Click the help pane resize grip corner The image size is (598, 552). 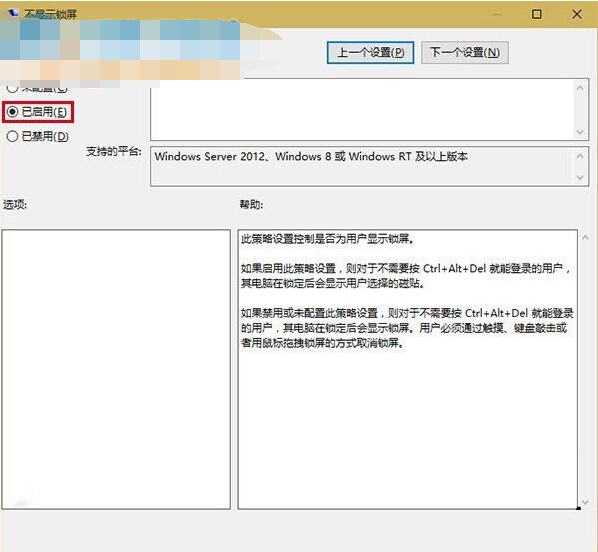tap(579, 508)
